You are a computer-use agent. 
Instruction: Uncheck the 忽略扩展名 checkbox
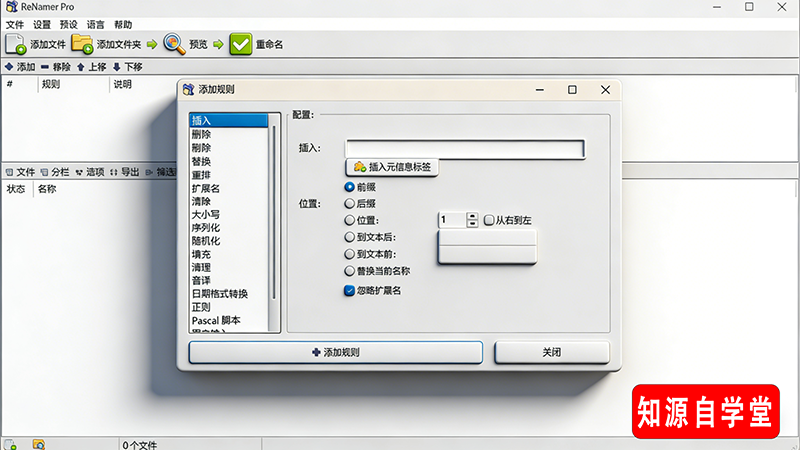tap(349, 291)
